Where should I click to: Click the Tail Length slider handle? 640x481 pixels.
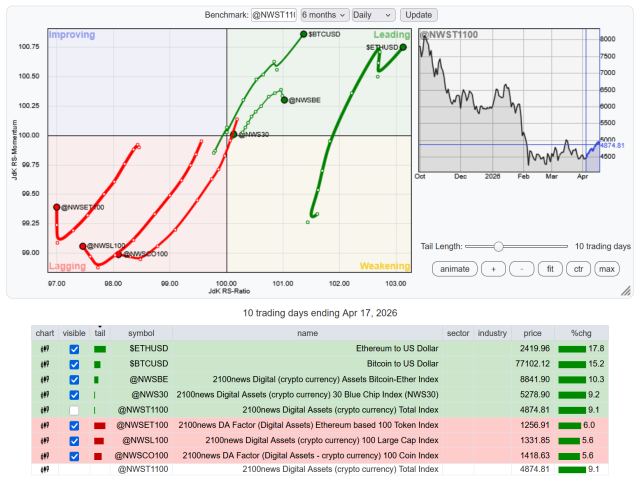[x=498, y=246]
